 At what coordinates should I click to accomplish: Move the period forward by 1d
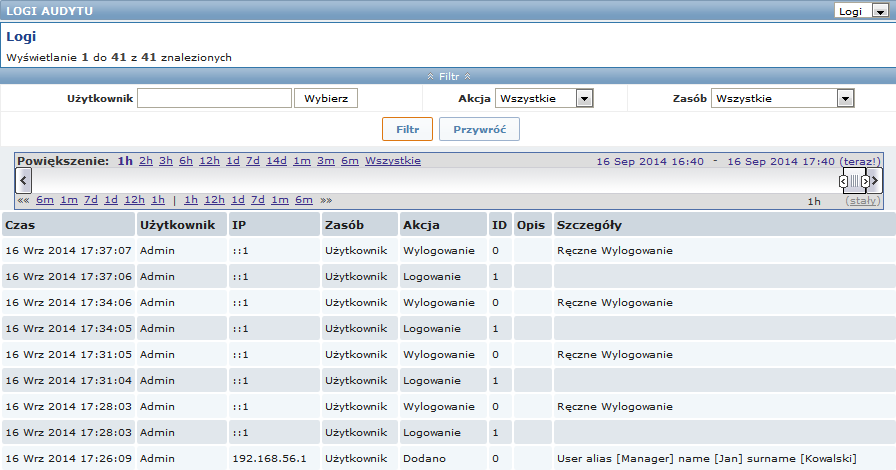pos(238,200)
